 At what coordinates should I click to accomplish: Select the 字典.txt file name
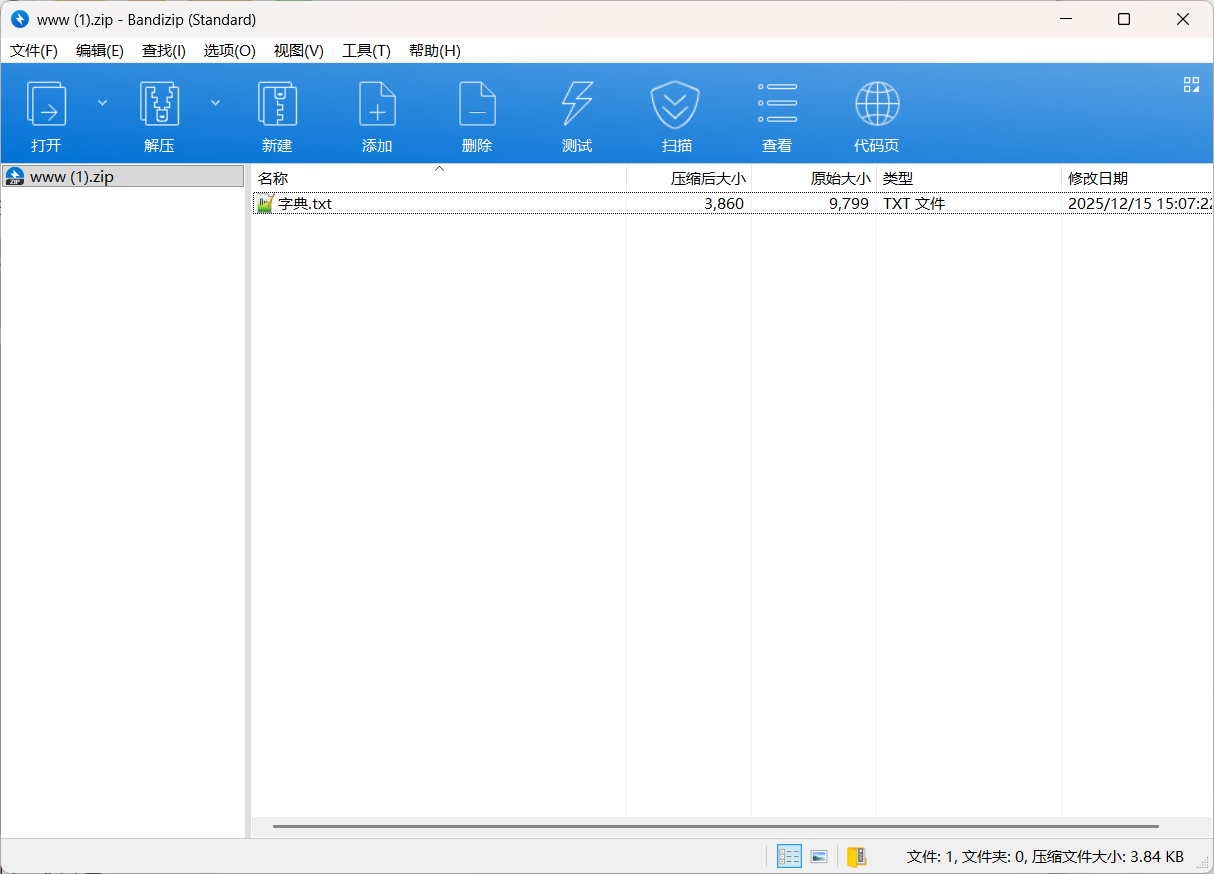305,204
